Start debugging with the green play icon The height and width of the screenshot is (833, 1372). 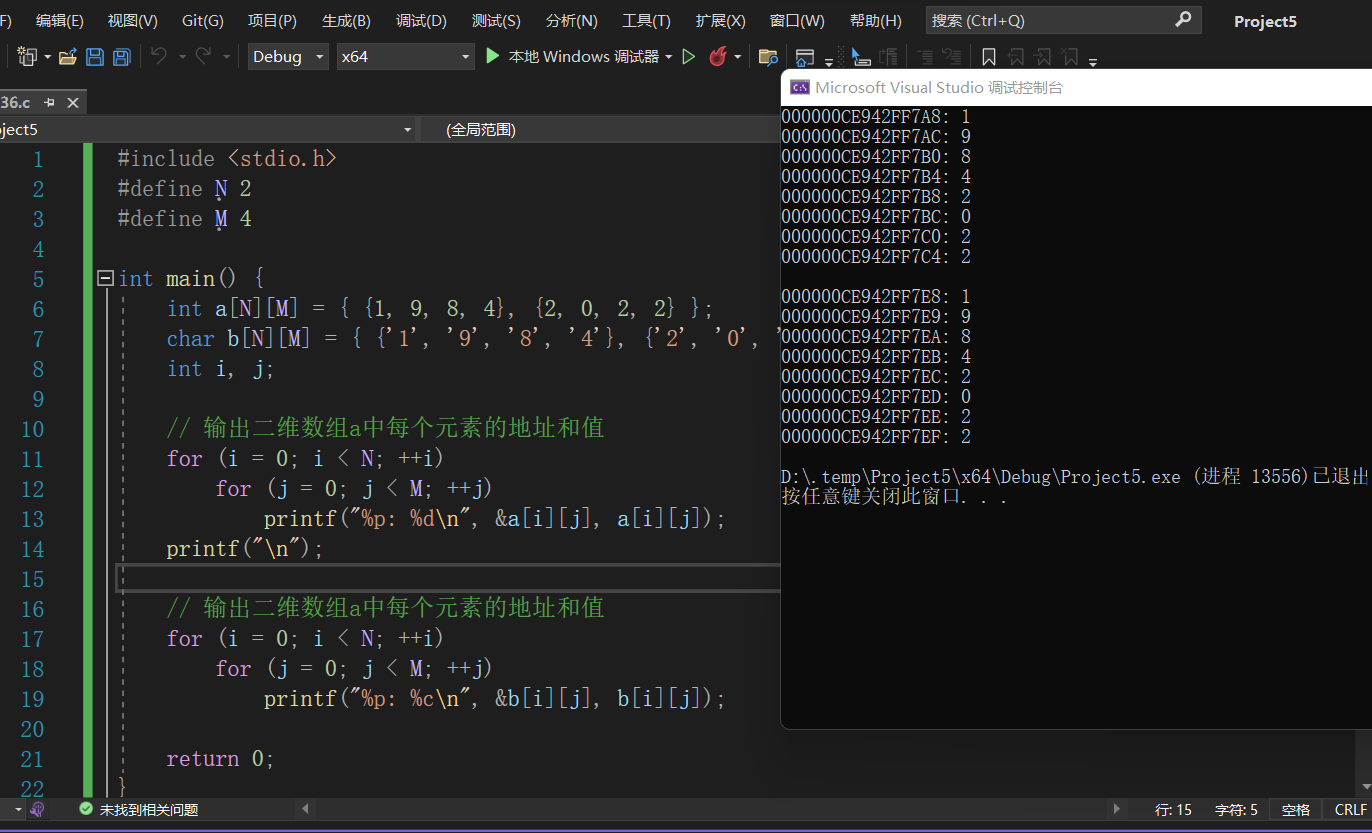point(492,57)
